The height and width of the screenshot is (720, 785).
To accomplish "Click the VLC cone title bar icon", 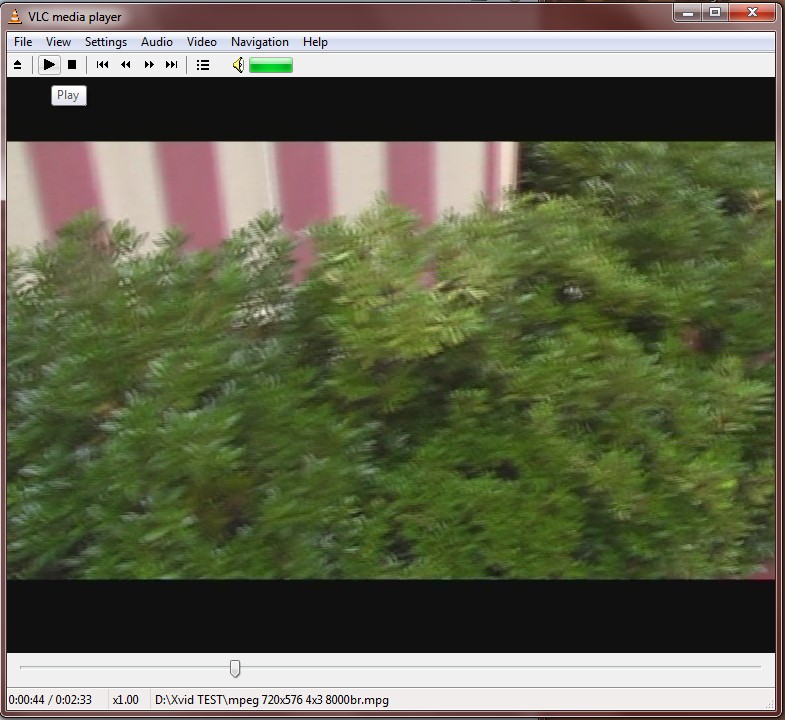I will pyautogui.click(x=15, y=17).
